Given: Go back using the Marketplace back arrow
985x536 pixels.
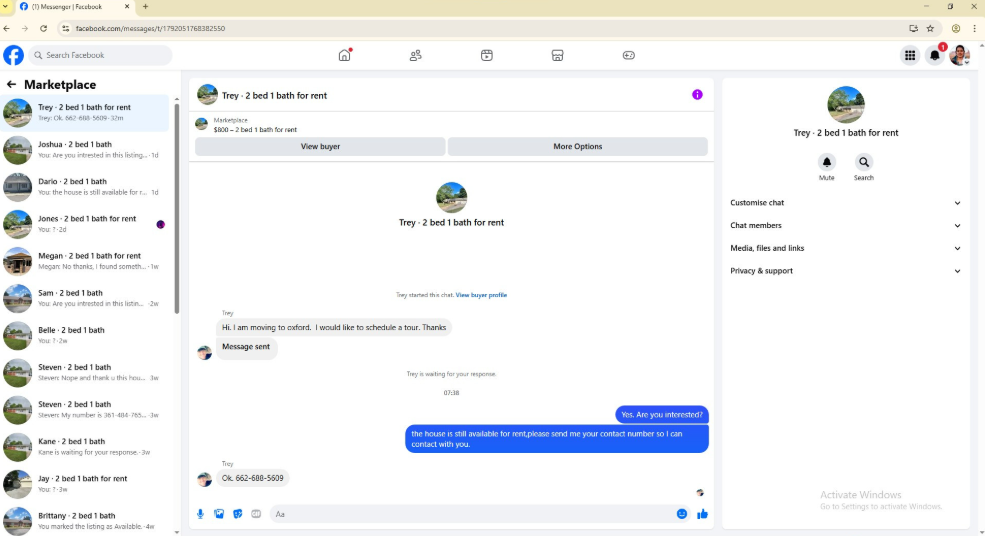Looking at the screenshot, I should point(11,84).
